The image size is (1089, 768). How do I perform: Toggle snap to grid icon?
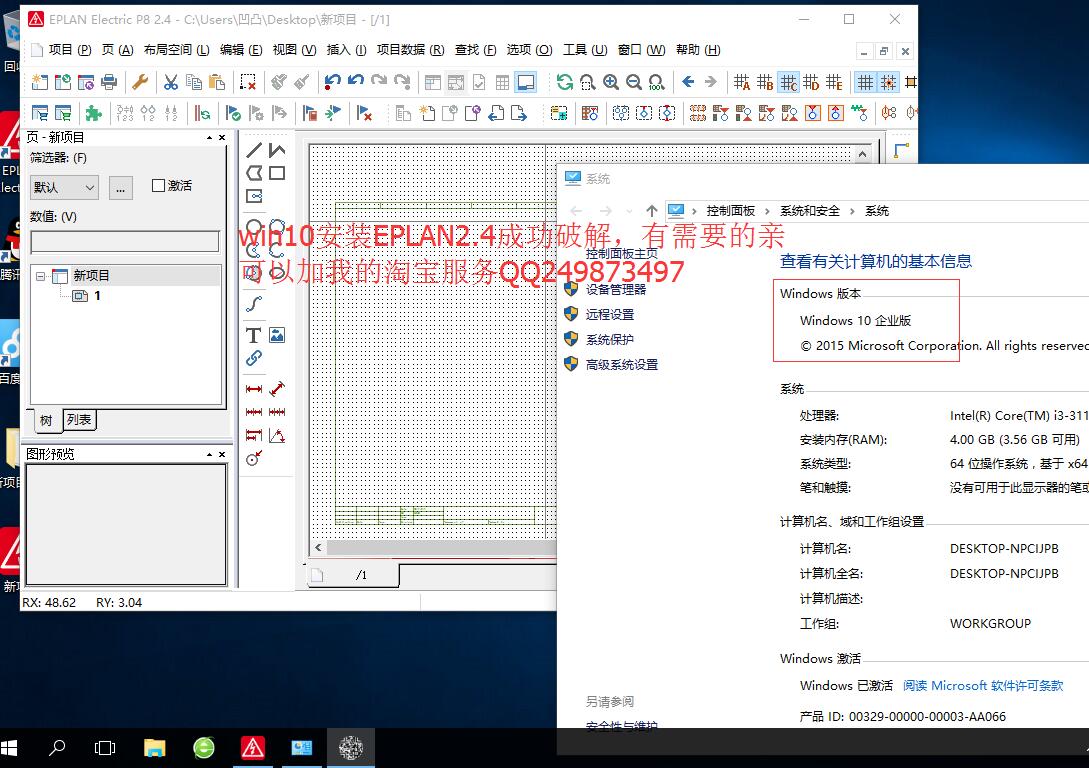888,83
